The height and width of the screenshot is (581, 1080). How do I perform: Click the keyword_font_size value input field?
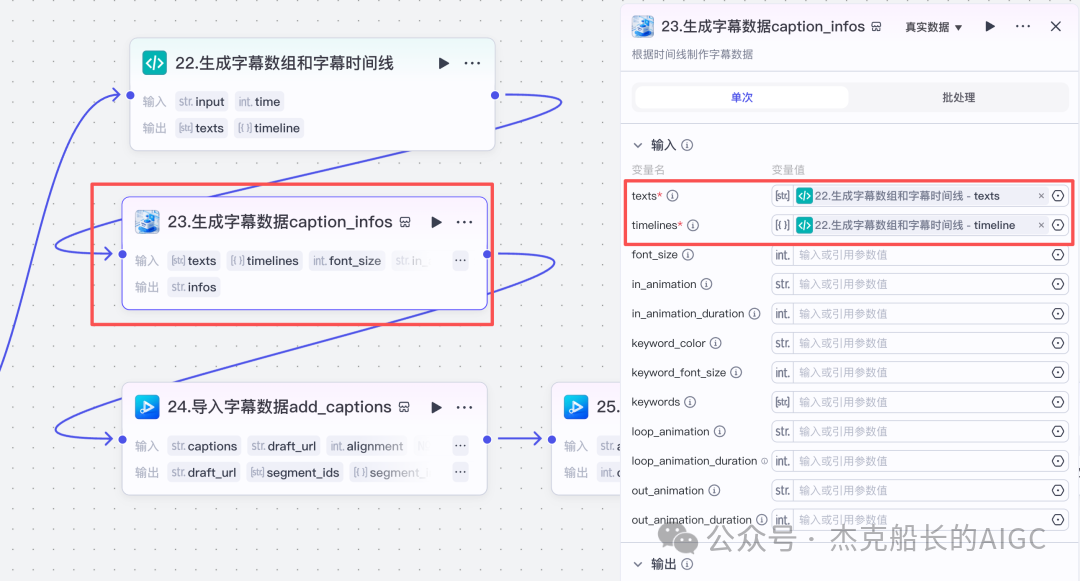coord(921,372)
